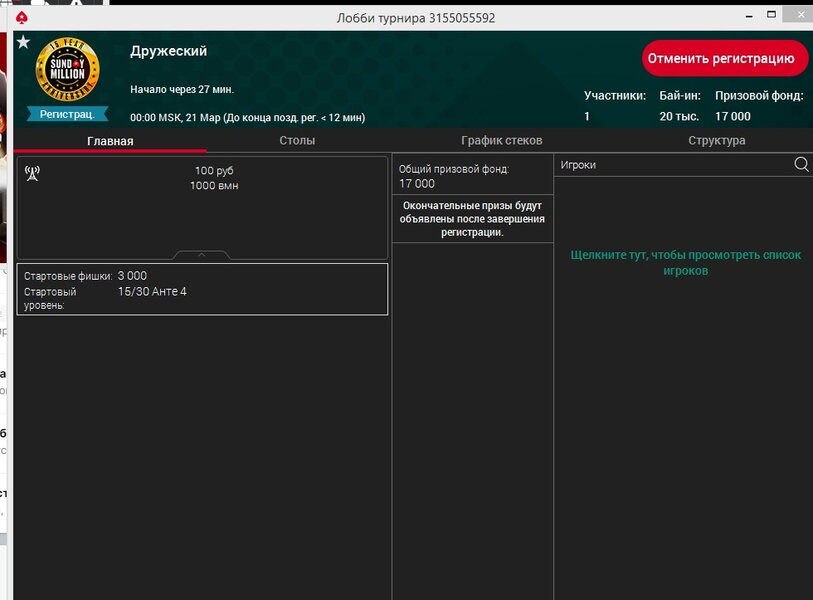Switch to the Структура tab
This screenshot has height=600, width=813.
click(716, 141)
